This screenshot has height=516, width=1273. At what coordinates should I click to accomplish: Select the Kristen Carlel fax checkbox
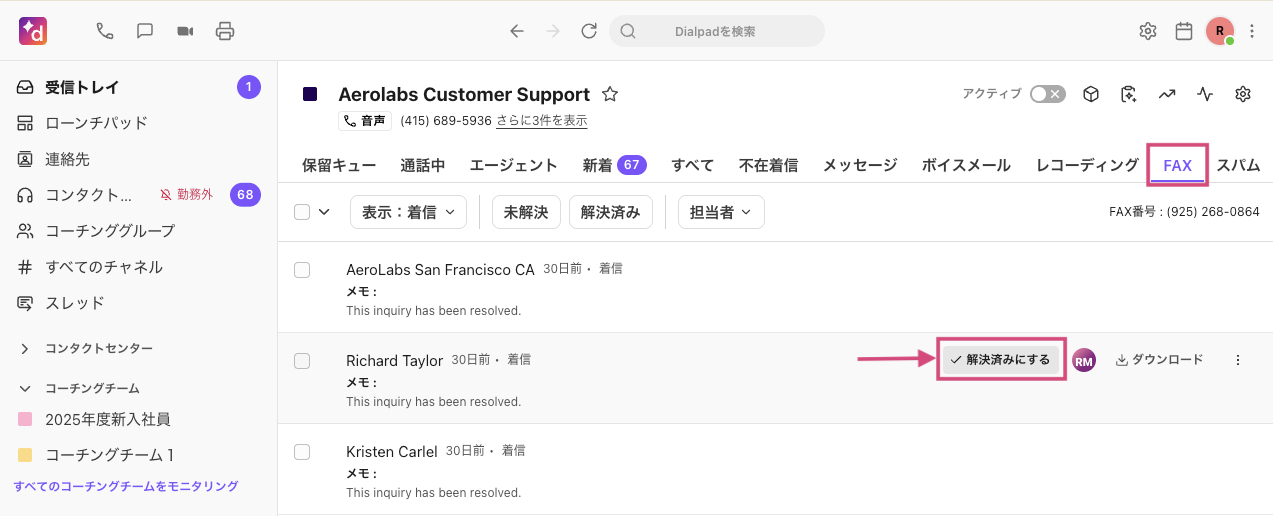[x=302, y=452]
